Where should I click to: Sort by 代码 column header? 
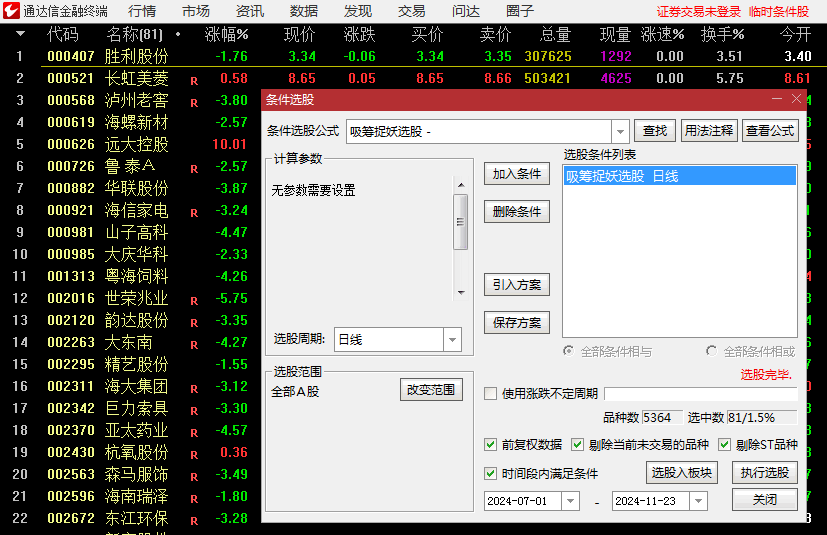click(x=63, y=35)
